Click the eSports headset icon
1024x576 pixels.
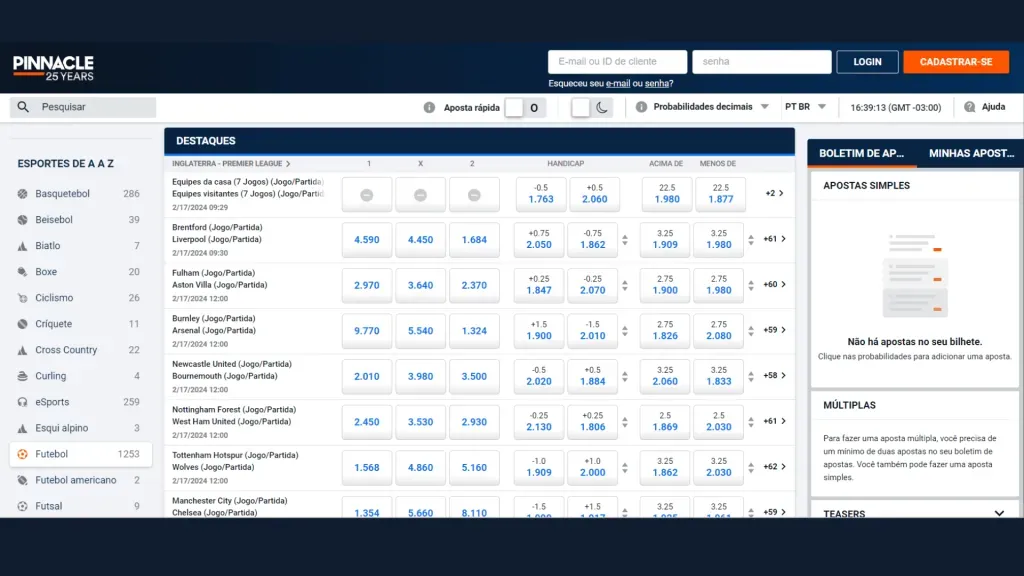pos(20,402)
